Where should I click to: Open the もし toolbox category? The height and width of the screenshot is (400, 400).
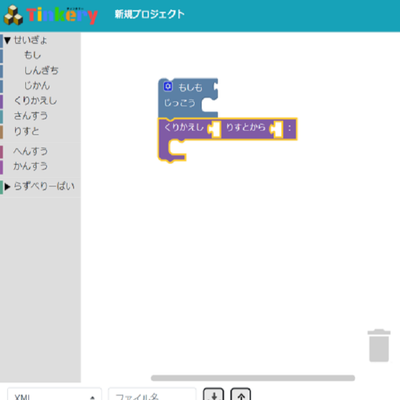tap(33, 55)
